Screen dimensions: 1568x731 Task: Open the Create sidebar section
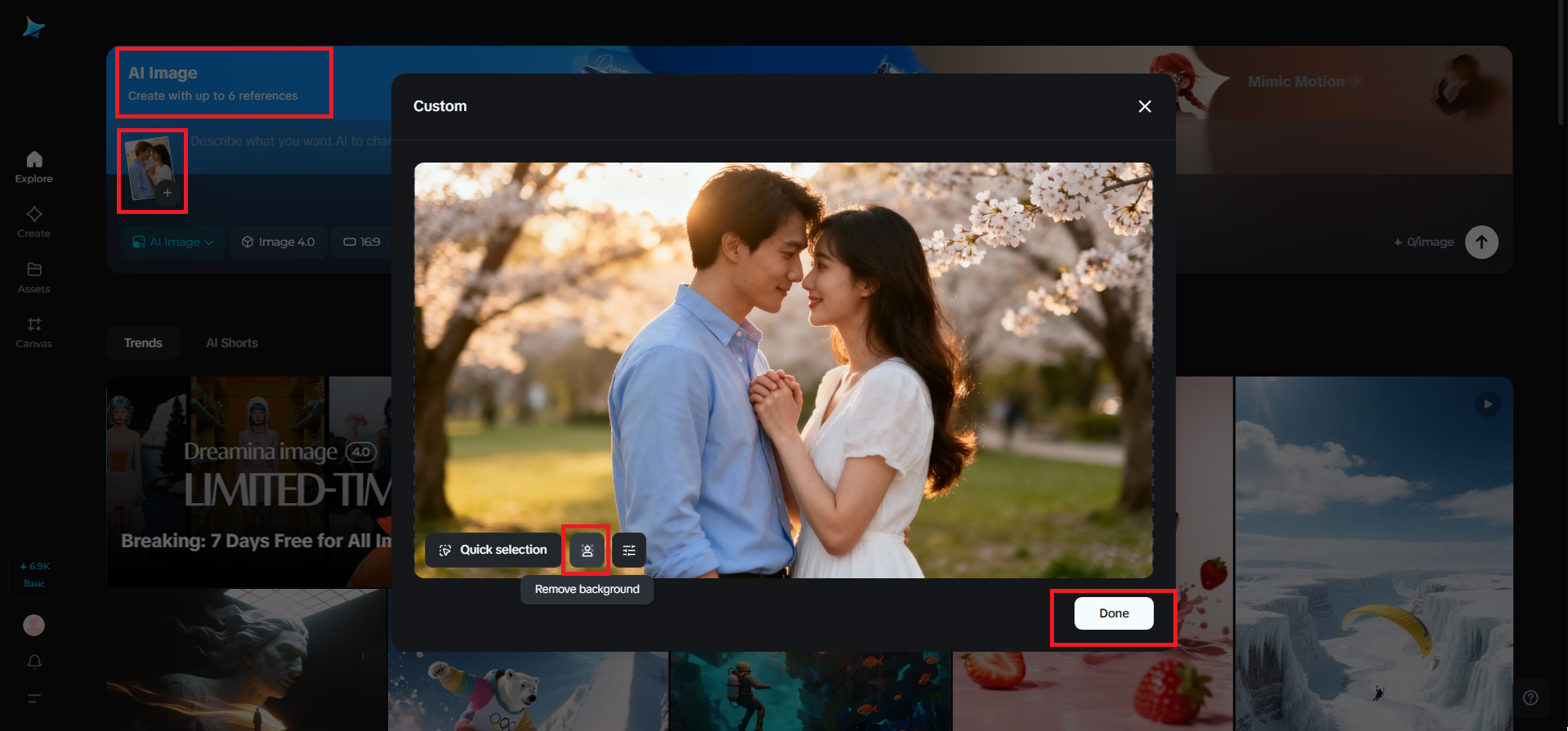tap(34, 221)
